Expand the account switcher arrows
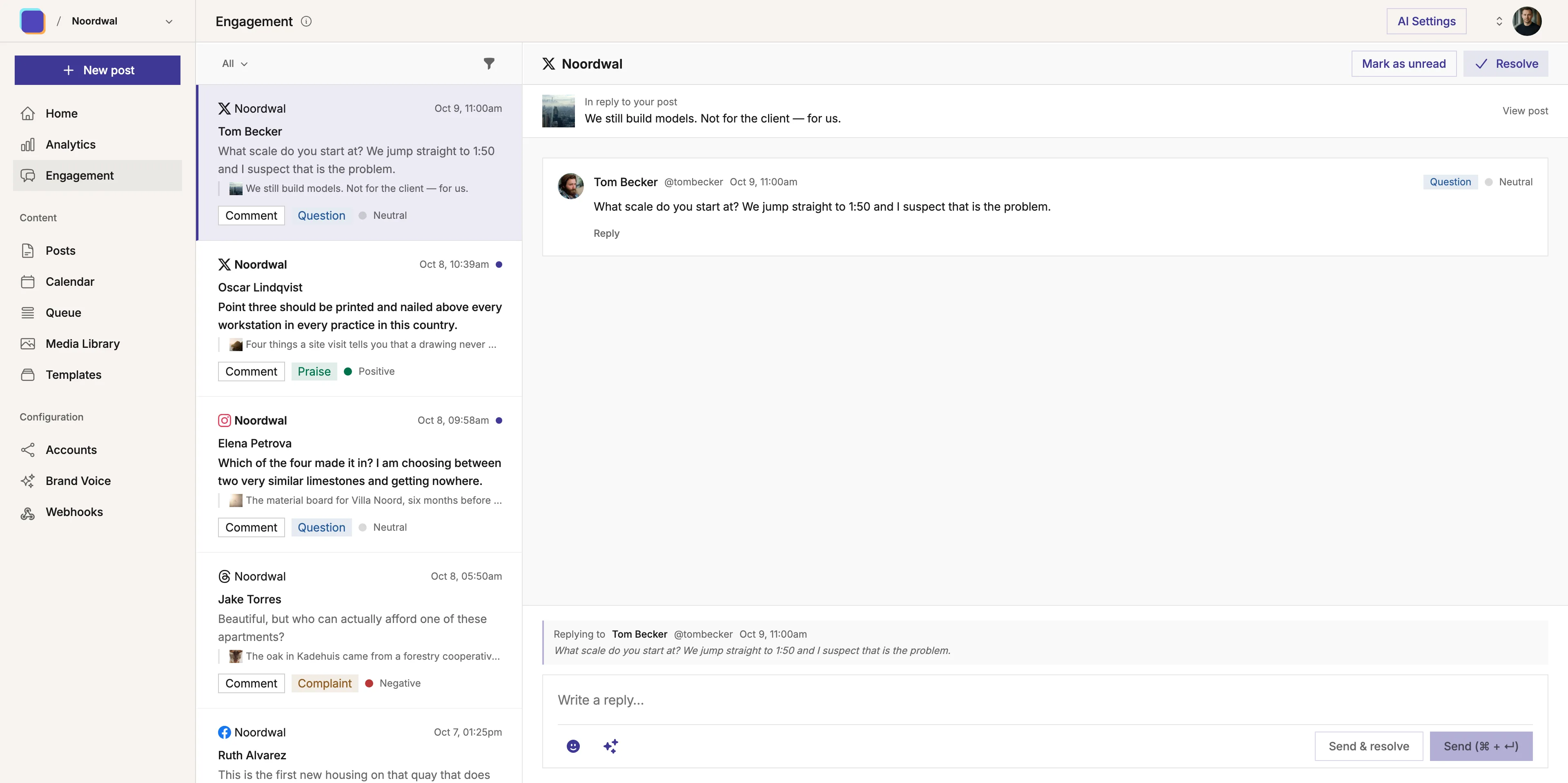The image size is (1568, 783). [x=1499, y=21]
